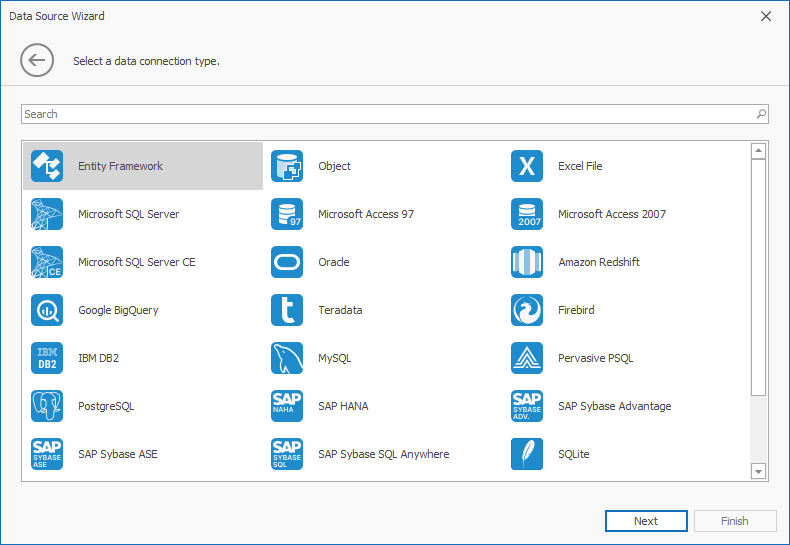
Task: Select the Firebird icon
Action: tap(527, 310)
